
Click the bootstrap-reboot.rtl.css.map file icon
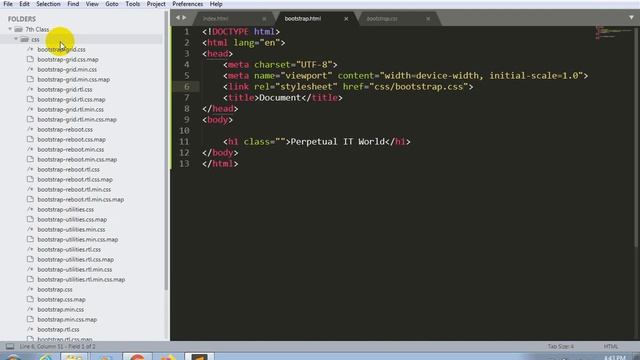(x=30, y=179)
